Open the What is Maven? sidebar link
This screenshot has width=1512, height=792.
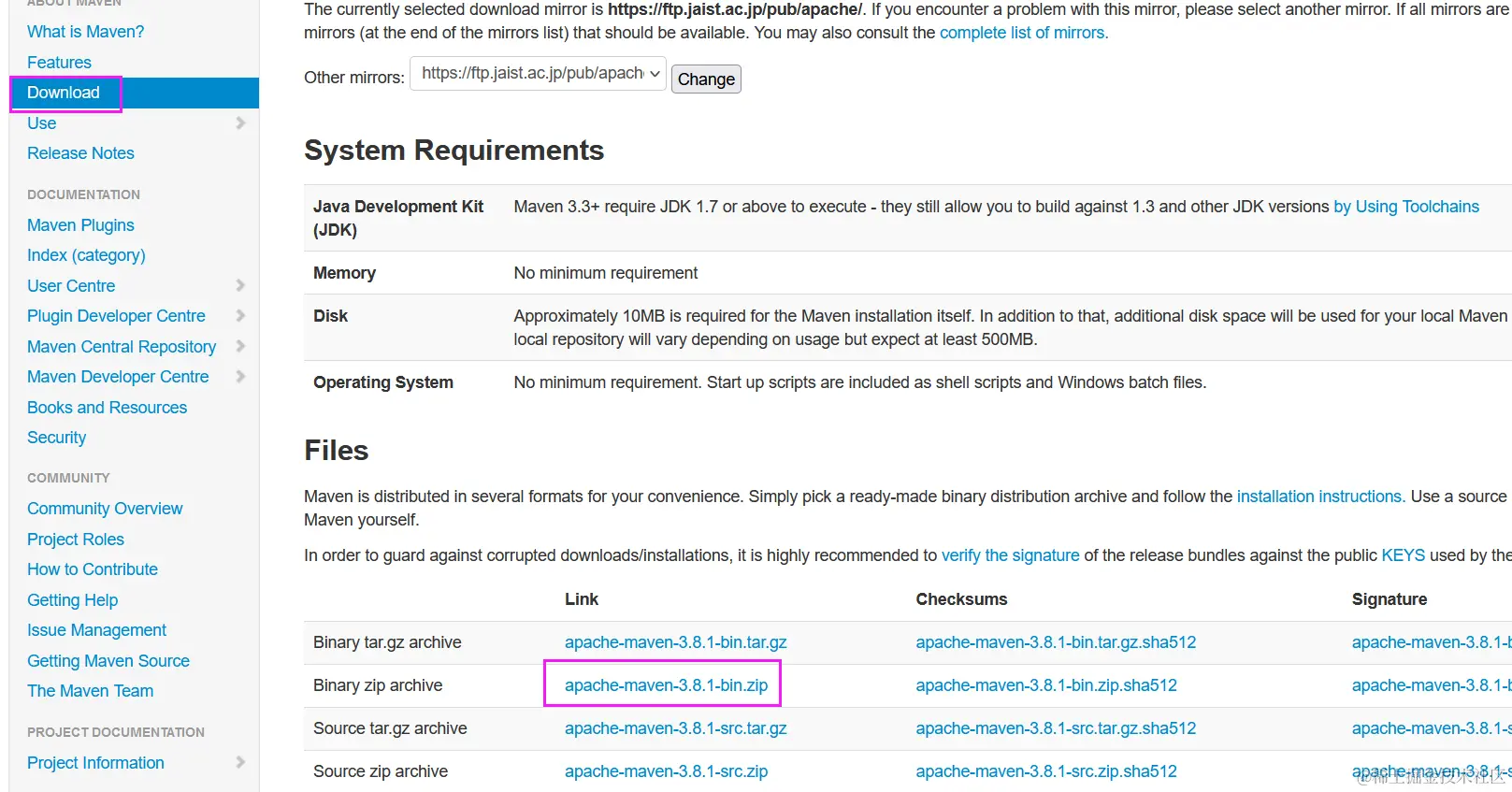click(x=85, y=32)
